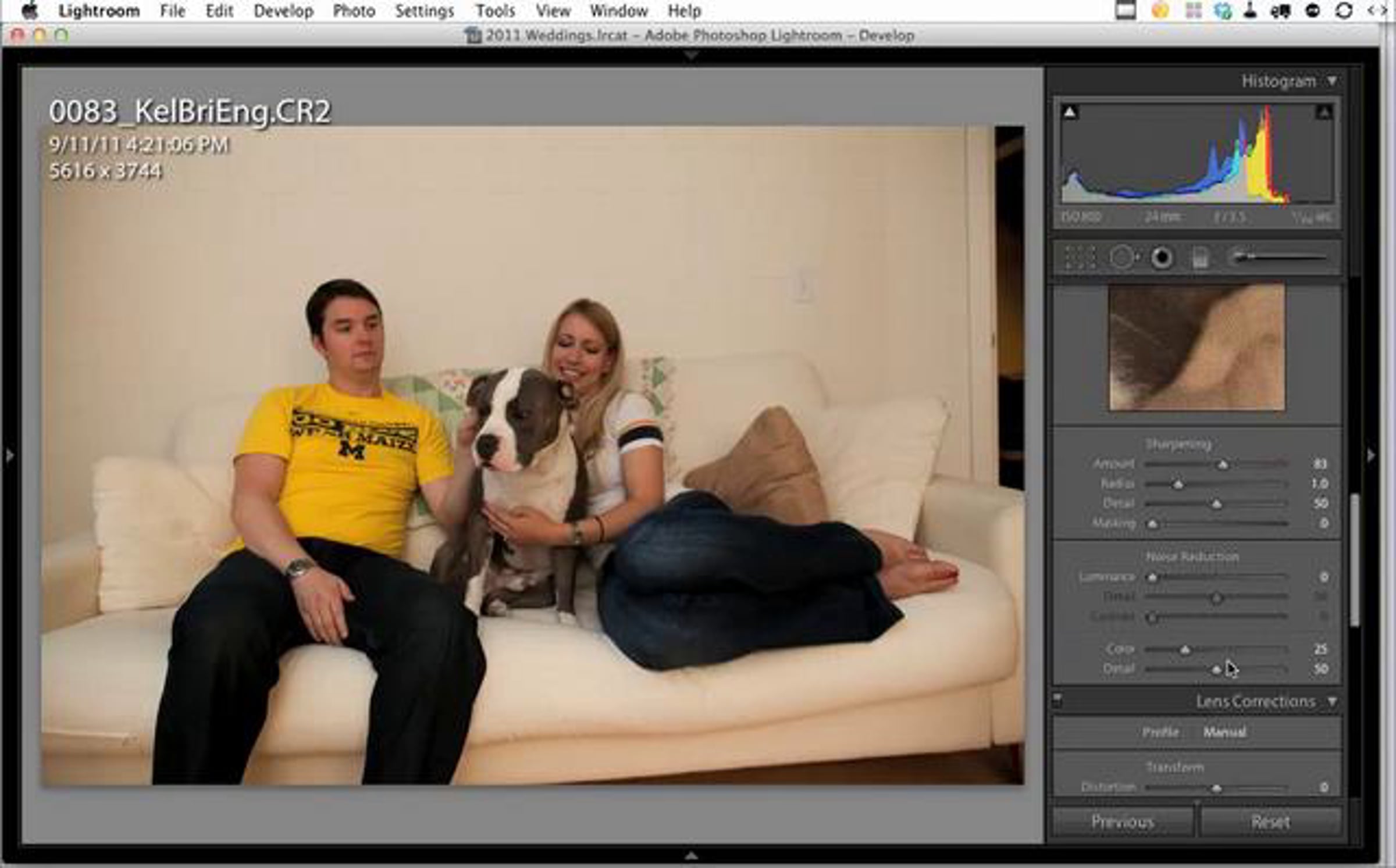This screenshot has width=1396, height=868.
Task: Select the Crop Overlay grid tool
Action: click(x=1080, y=258)
